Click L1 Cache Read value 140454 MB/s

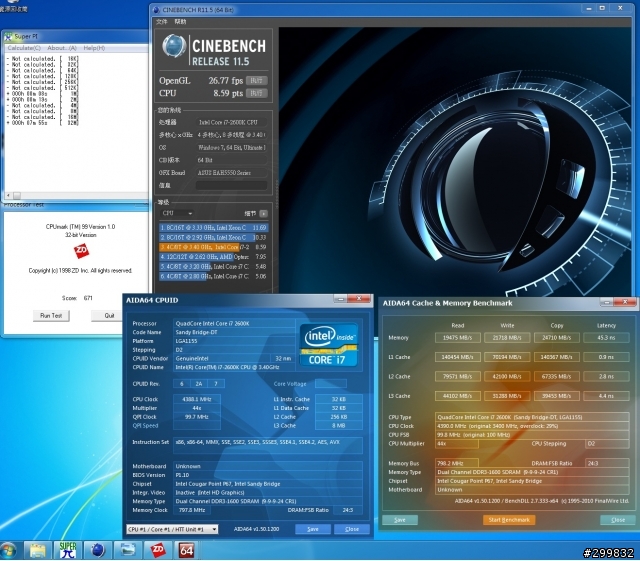click(x=457, y=357)
